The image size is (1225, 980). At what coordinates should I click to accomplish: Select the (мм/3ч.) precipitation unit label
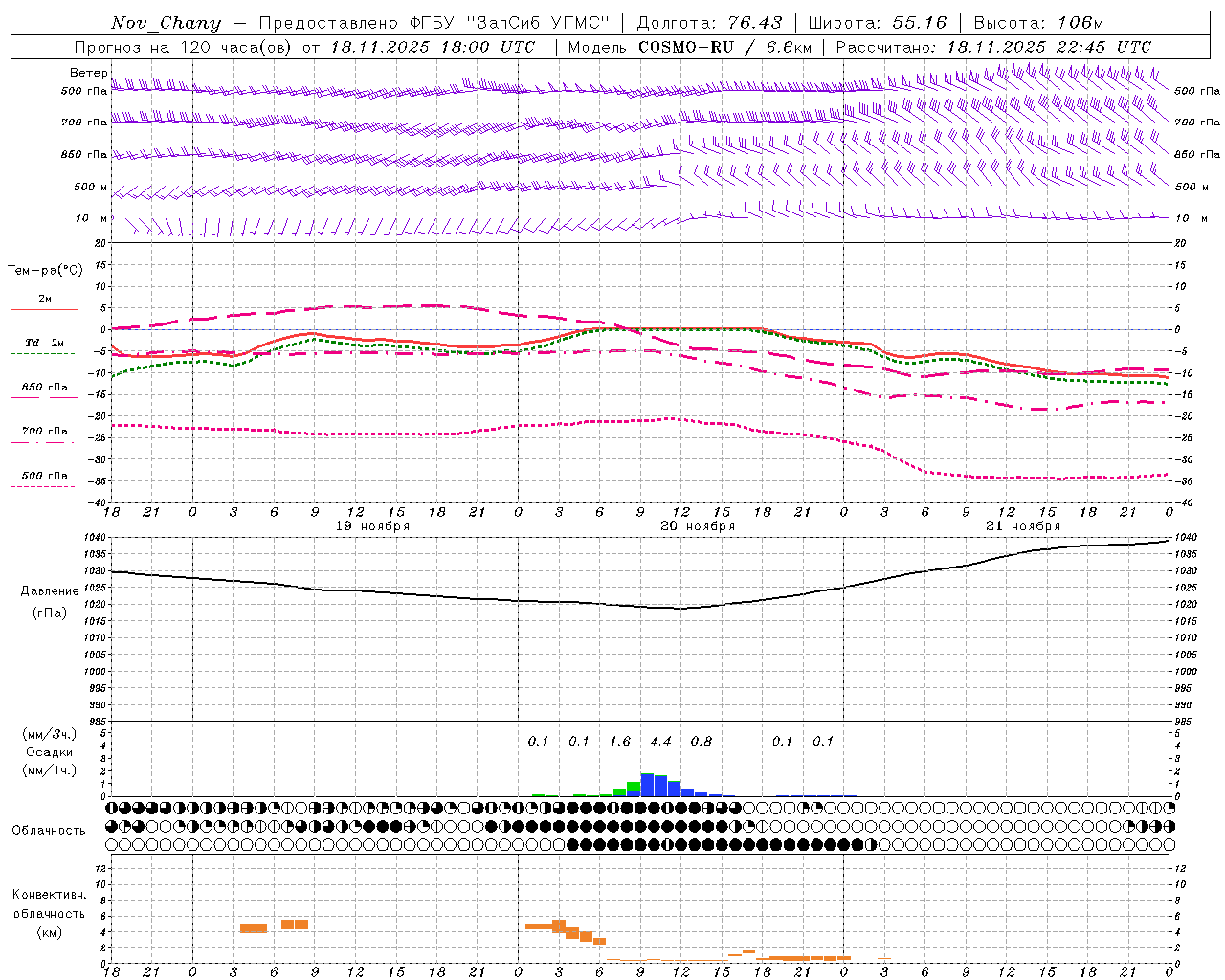50,735
